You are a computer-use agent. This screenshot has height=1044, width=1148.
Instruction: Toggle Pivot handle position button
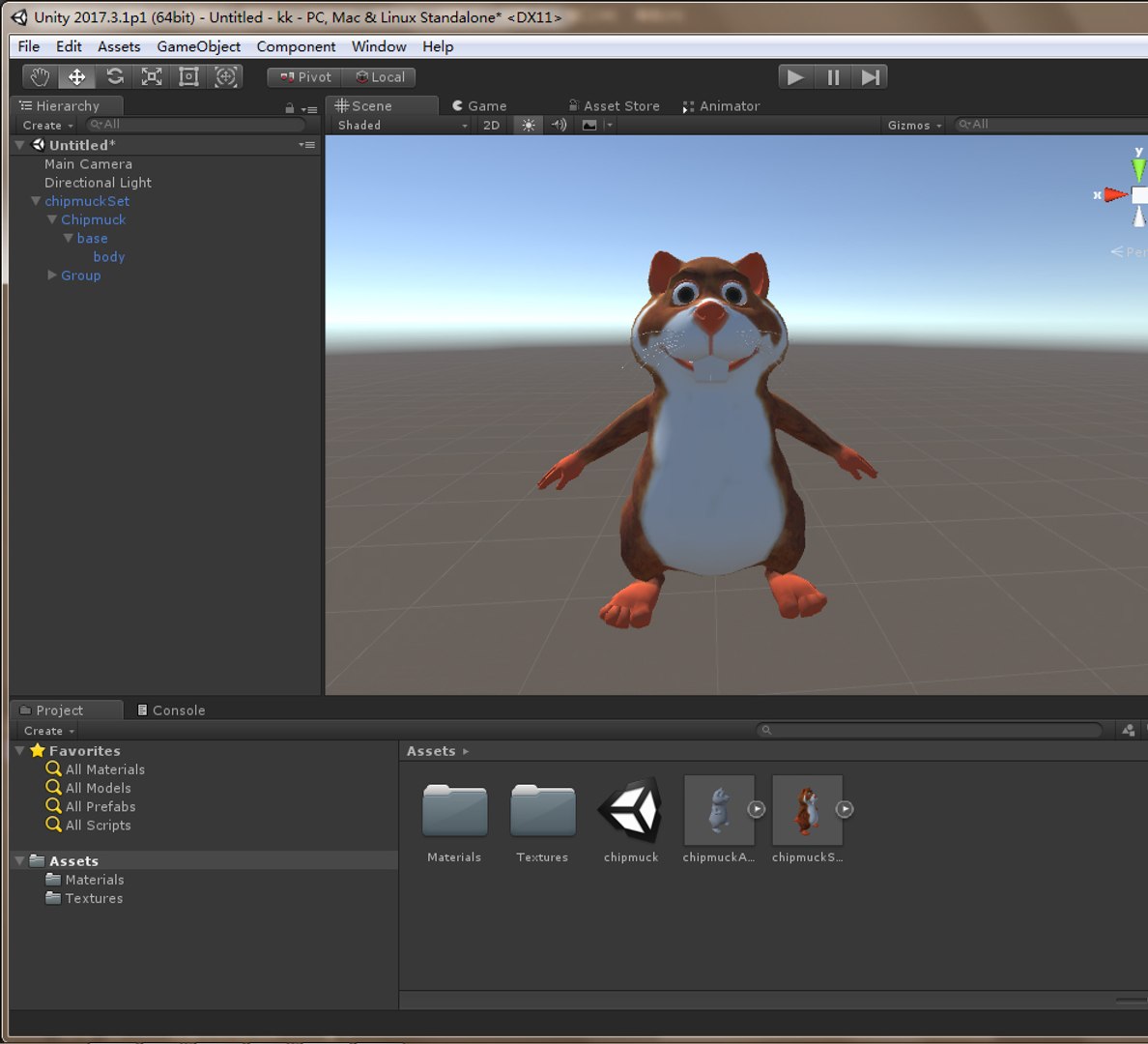point(305,77)
